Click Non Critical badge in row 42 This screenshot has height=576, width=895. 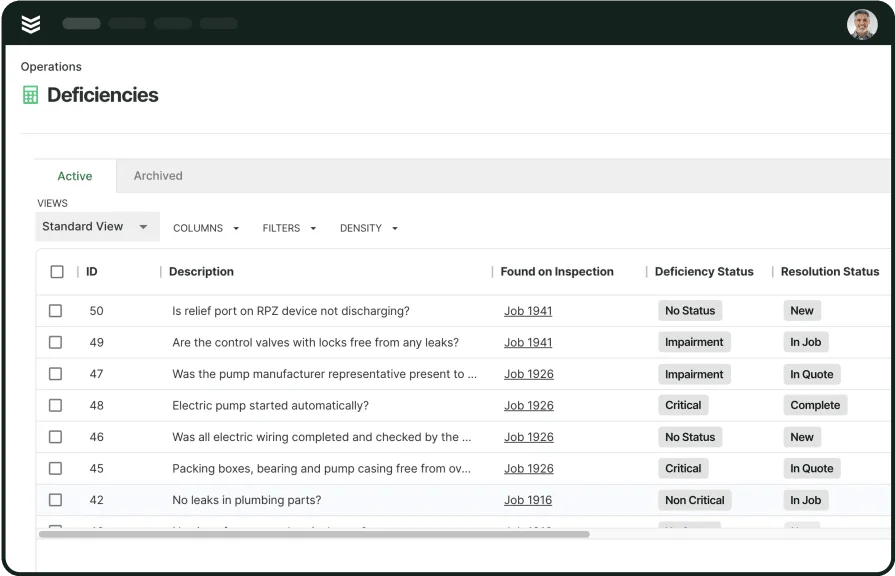695,500
